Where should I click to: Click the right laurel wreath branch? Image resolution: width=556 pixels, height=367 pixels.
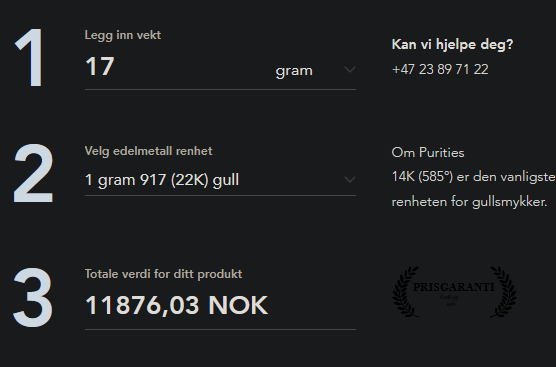coord(503,291)
